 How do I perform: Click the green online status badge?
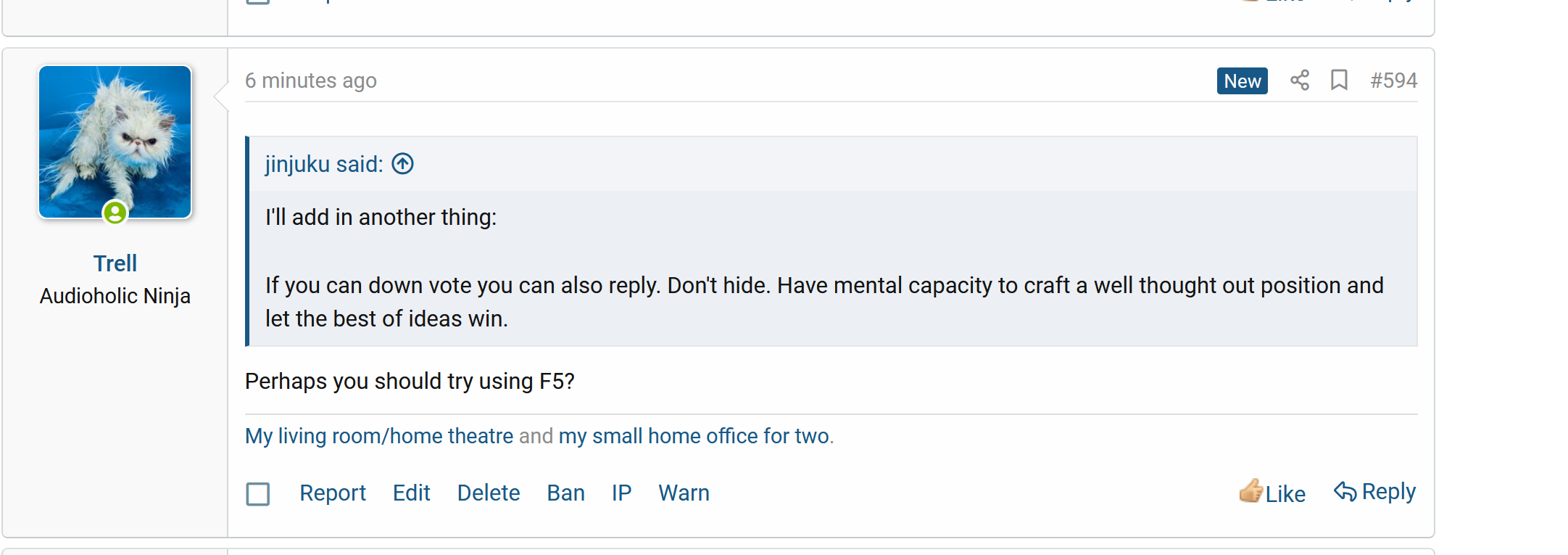pos(115,213)
